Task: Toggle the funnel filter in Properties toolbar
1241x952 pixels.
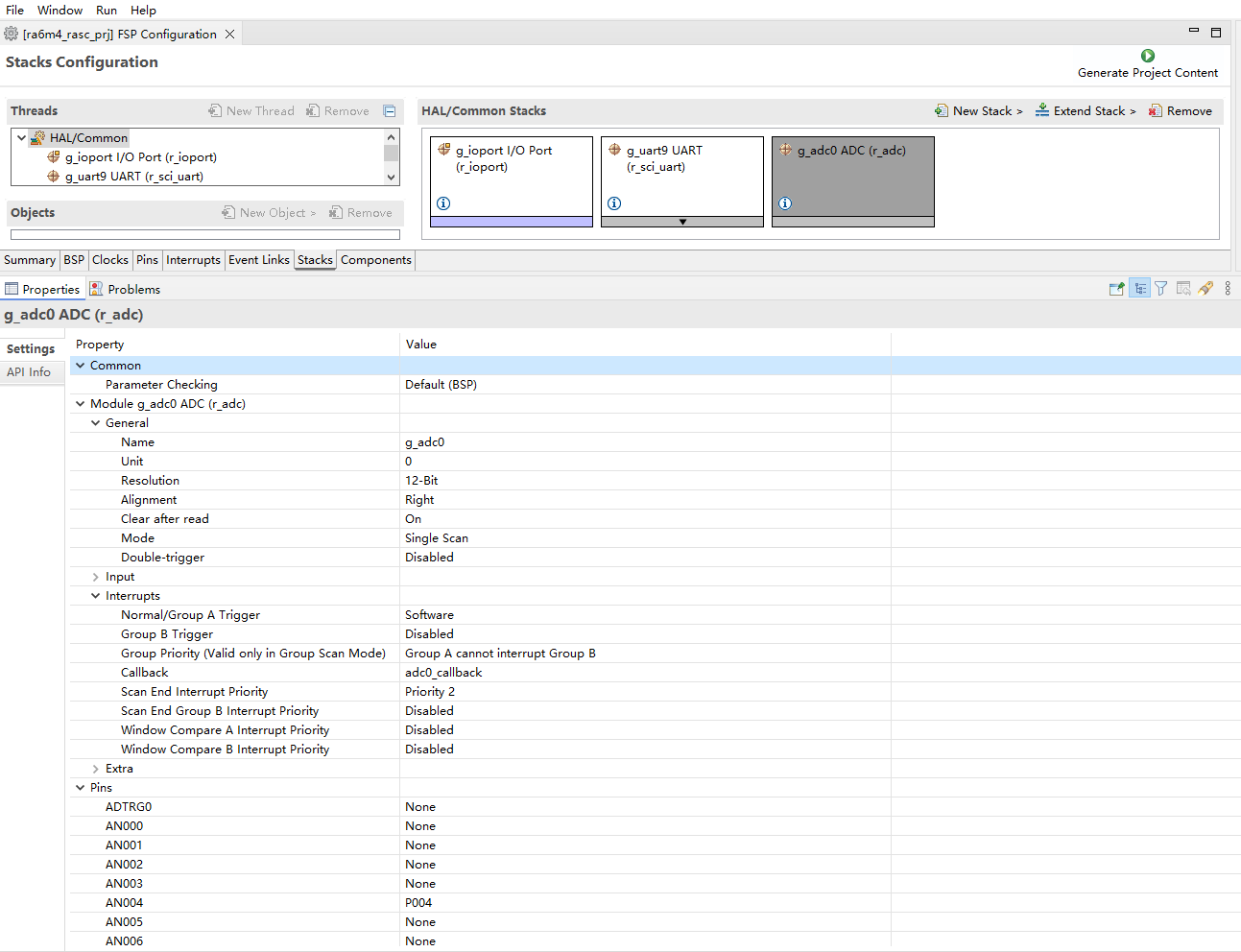Action: pyautogui.click(x=1161, y=288)
